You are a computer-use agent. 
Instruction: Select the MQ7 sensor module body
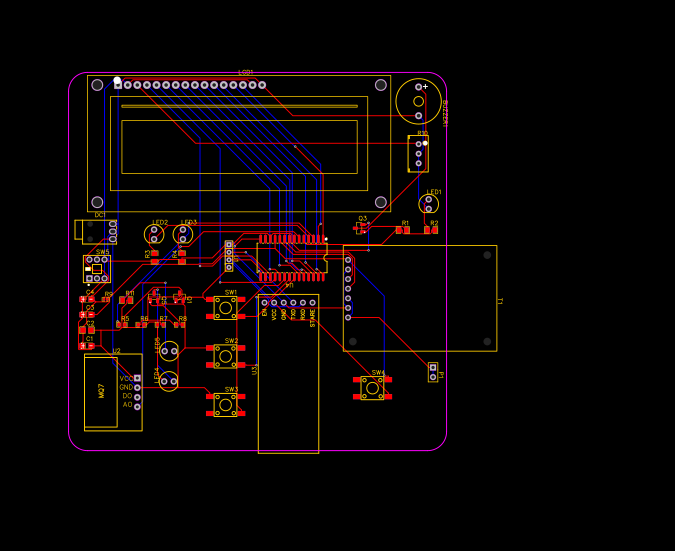[101, 392]
